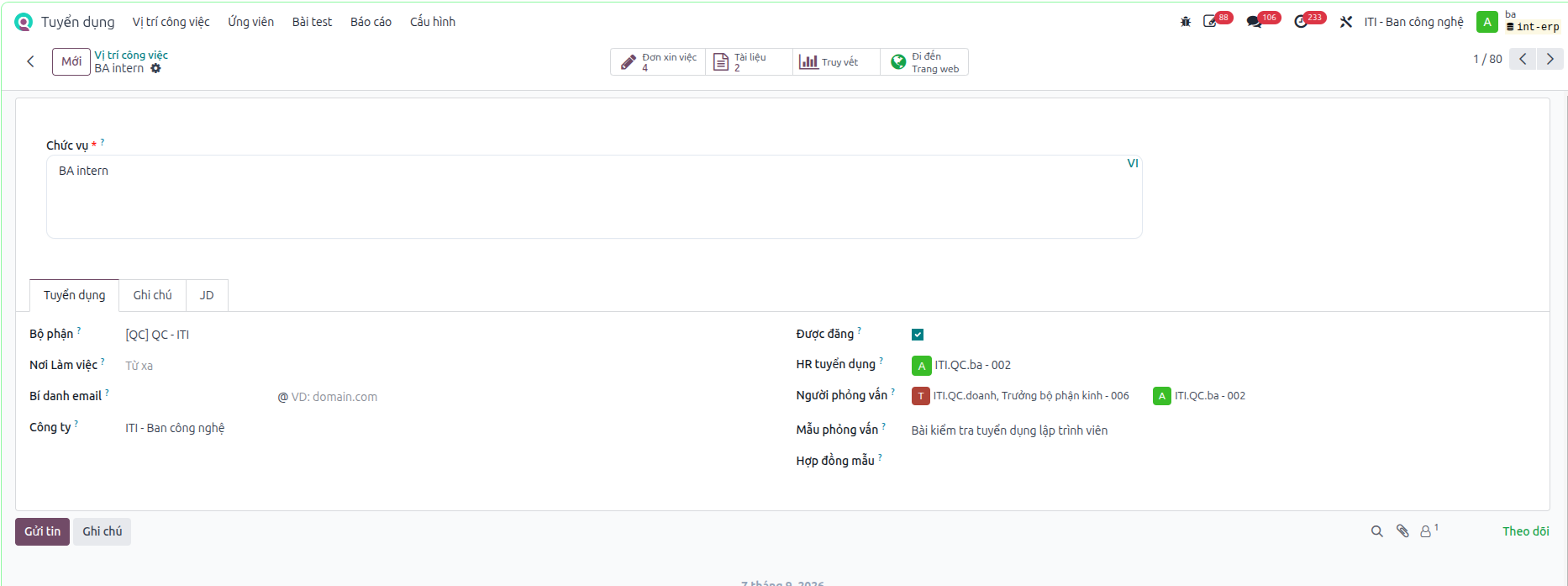
Task: Click the paperclip attachments icon
Action: click(1402, 531)
